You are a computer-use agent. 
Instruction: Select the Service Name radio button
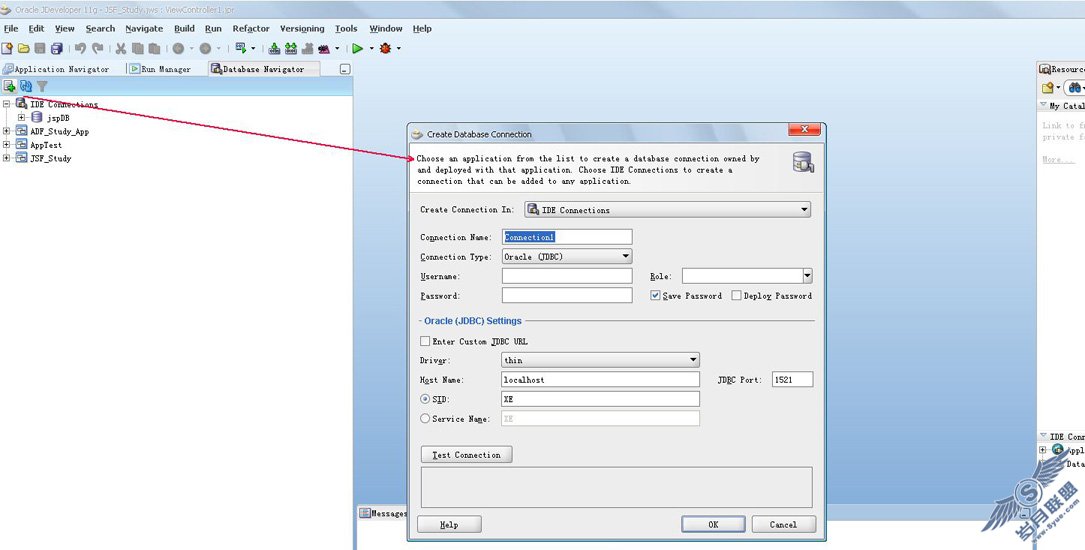[x=425, y=419]
